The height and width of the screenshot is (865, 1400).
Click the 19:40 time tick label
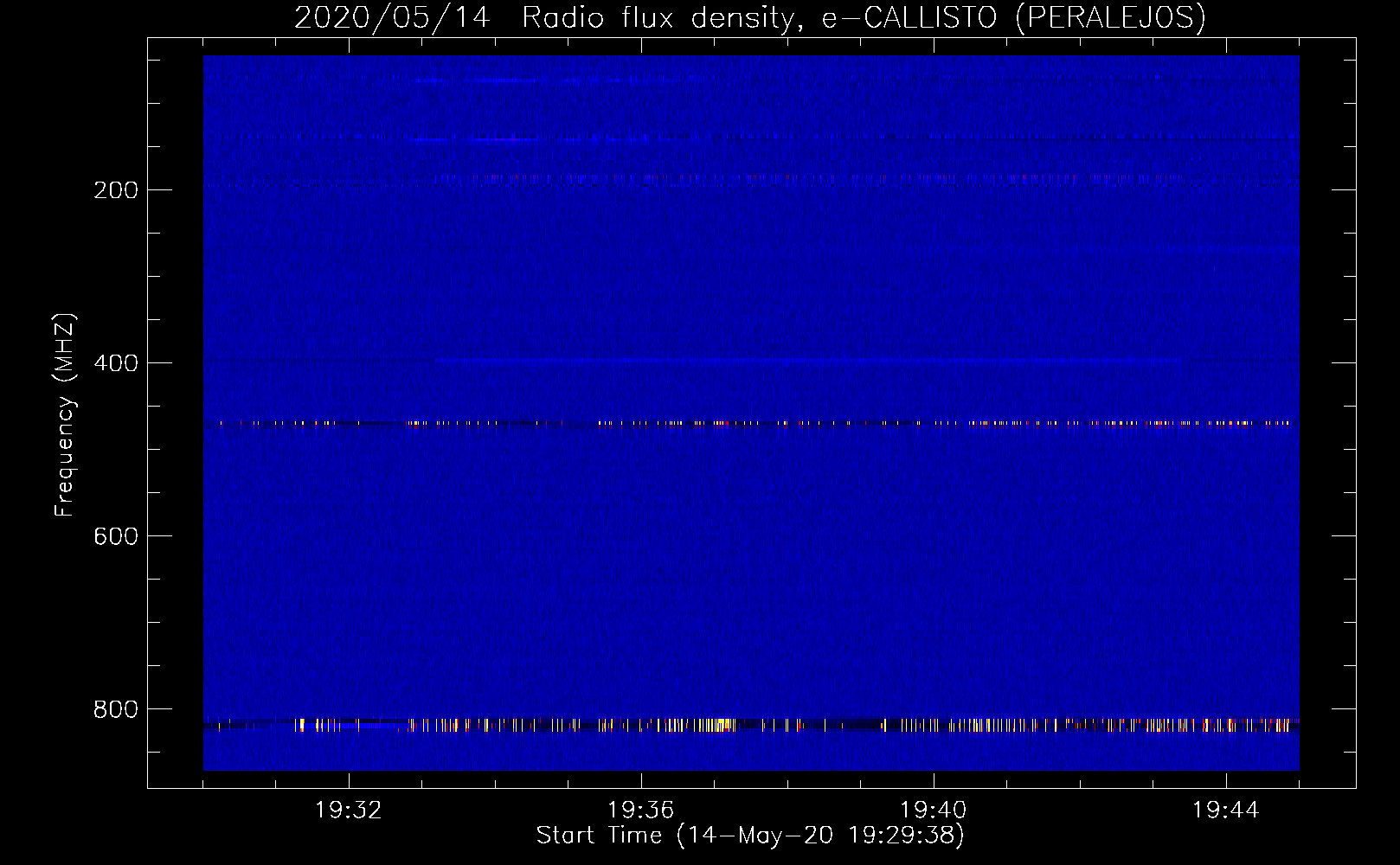[933, 810]
